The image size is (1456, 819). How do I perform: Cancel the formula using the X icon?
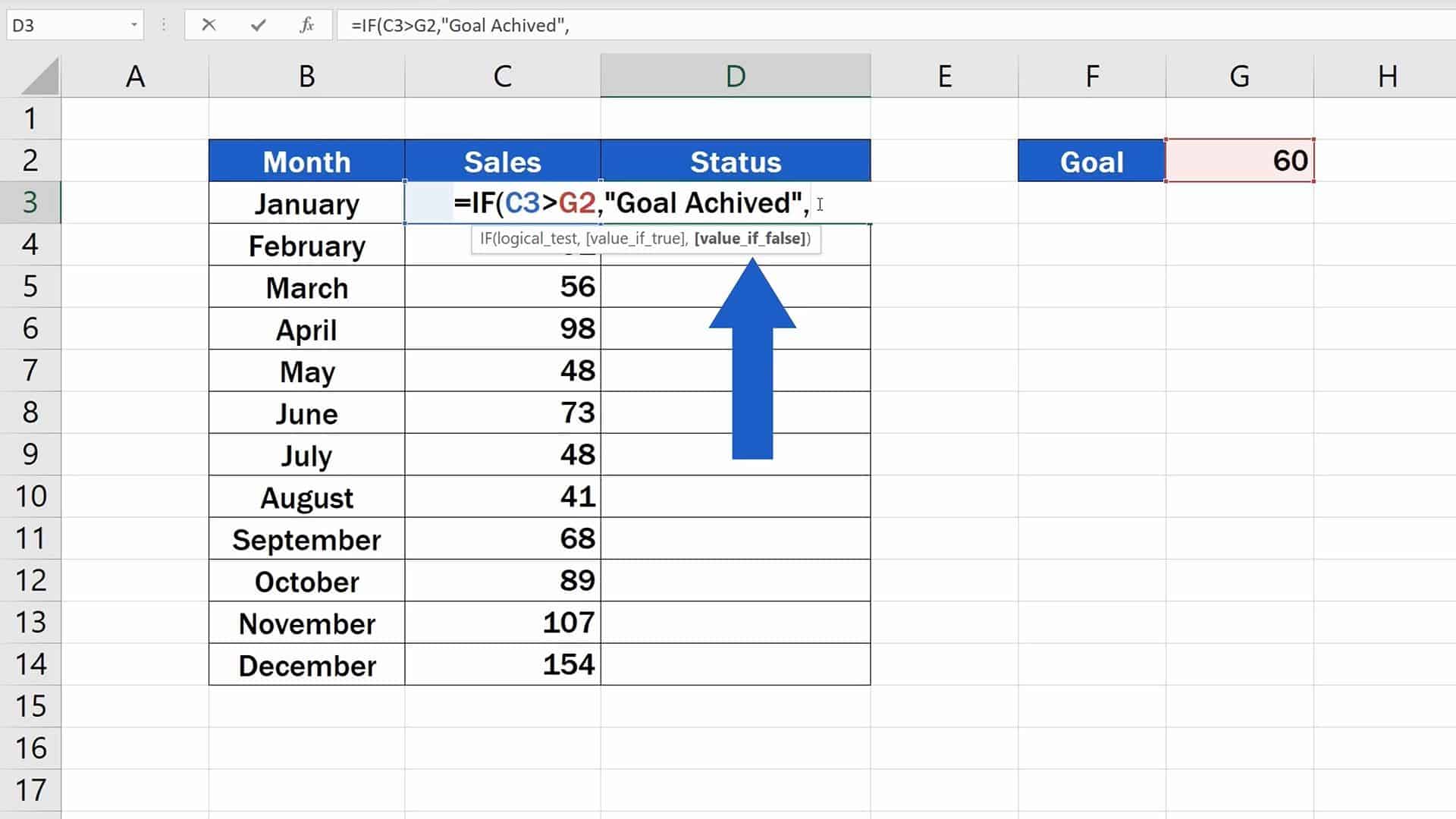(209, 25)
